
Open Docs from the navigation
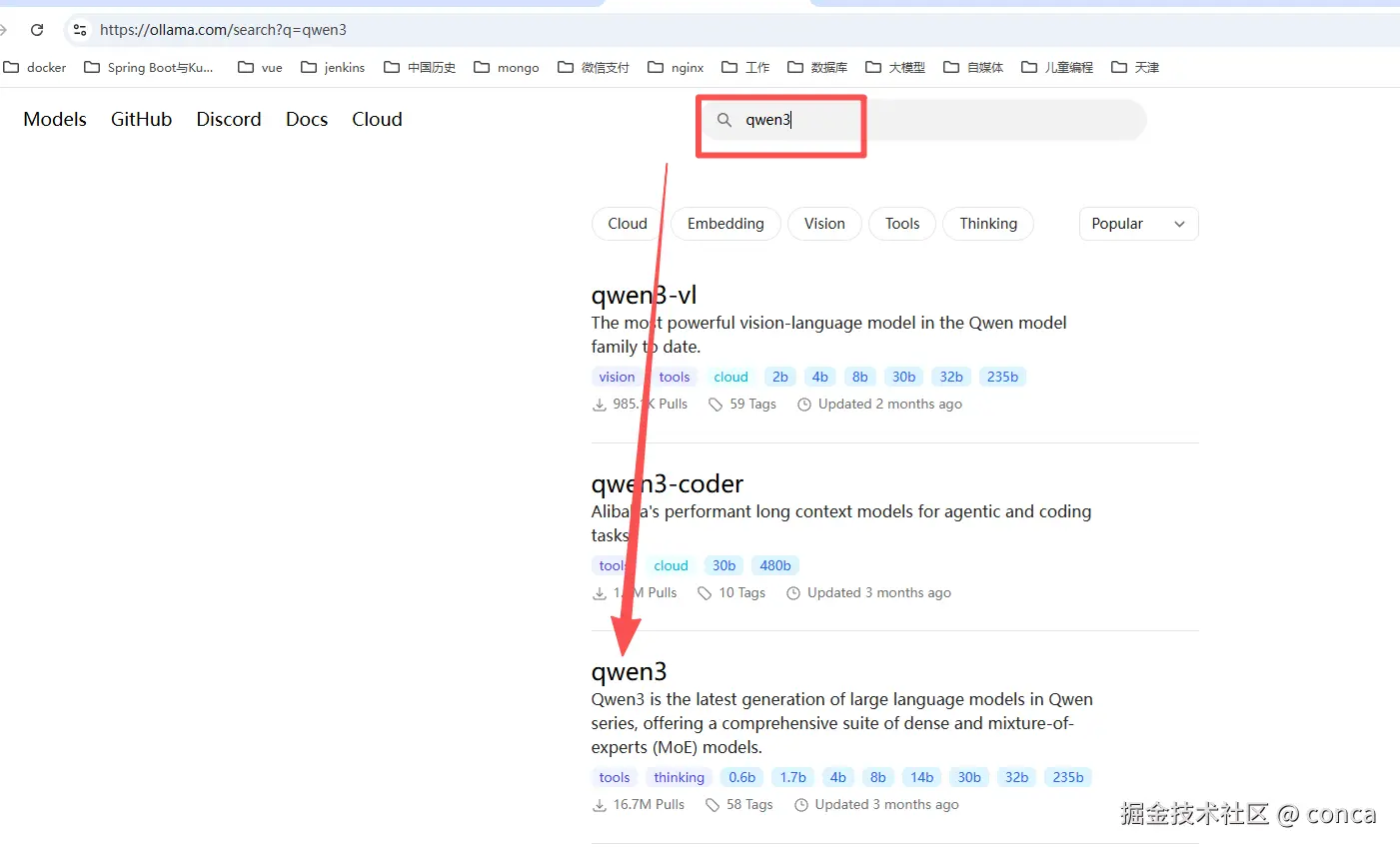point(307,119)
